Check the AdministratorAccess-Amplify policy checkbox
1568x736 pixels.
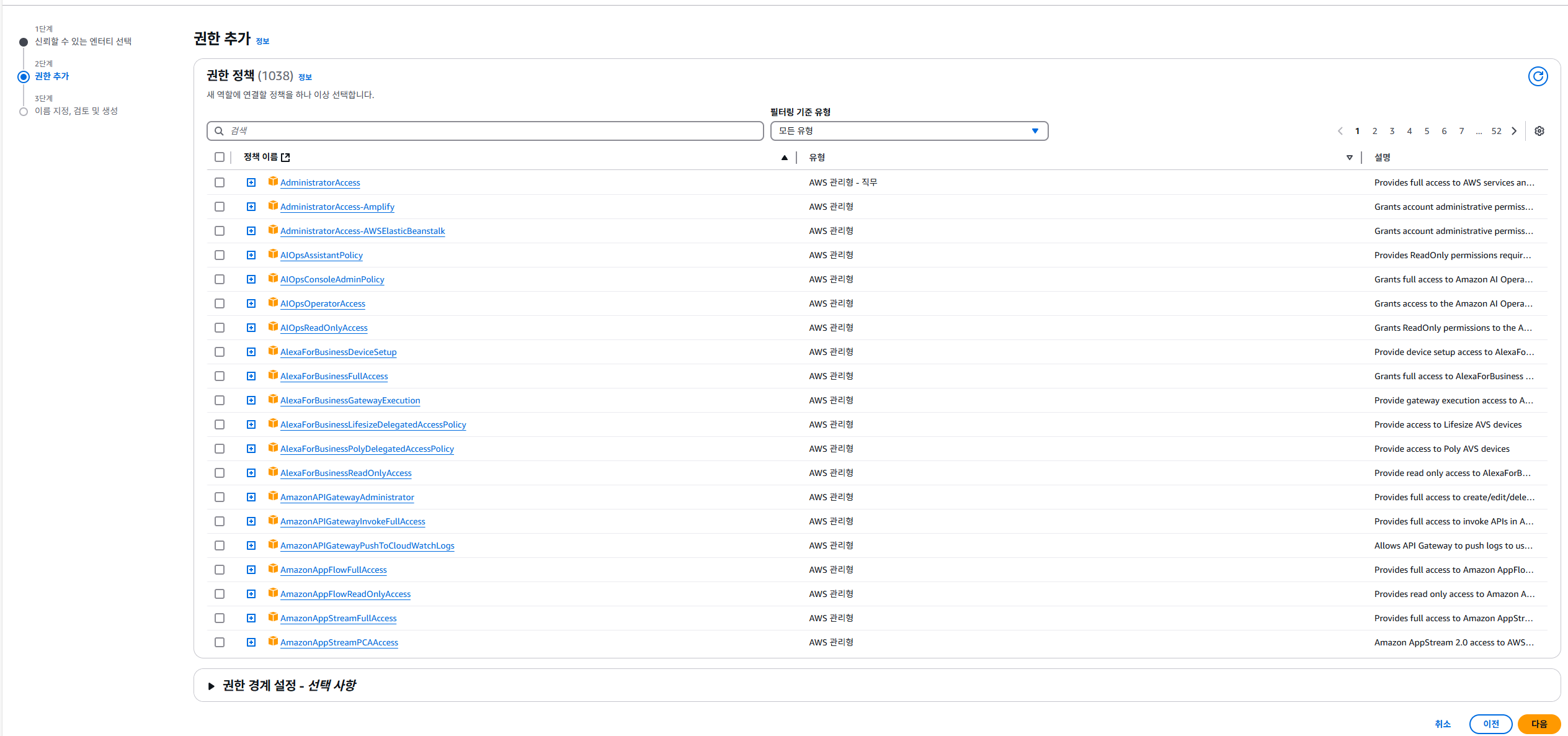[220, 207]
